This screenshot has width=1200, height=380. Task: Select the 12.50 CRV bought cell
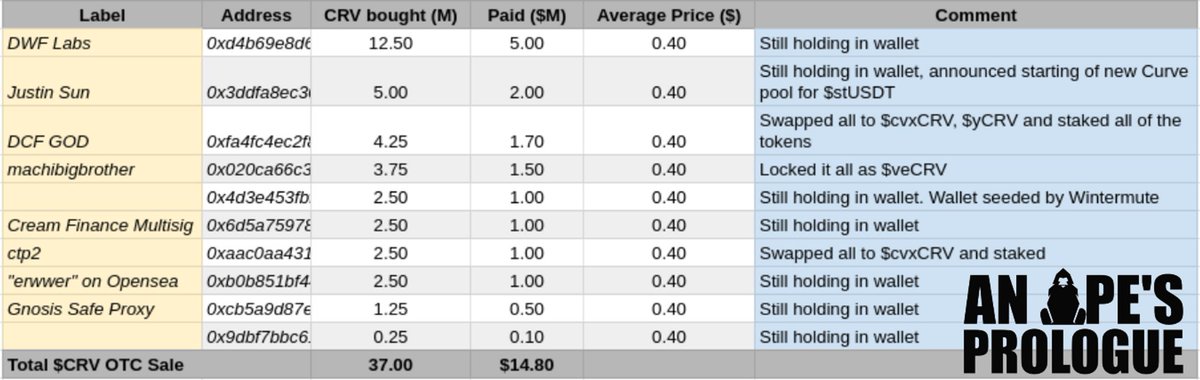click(391, 44)
